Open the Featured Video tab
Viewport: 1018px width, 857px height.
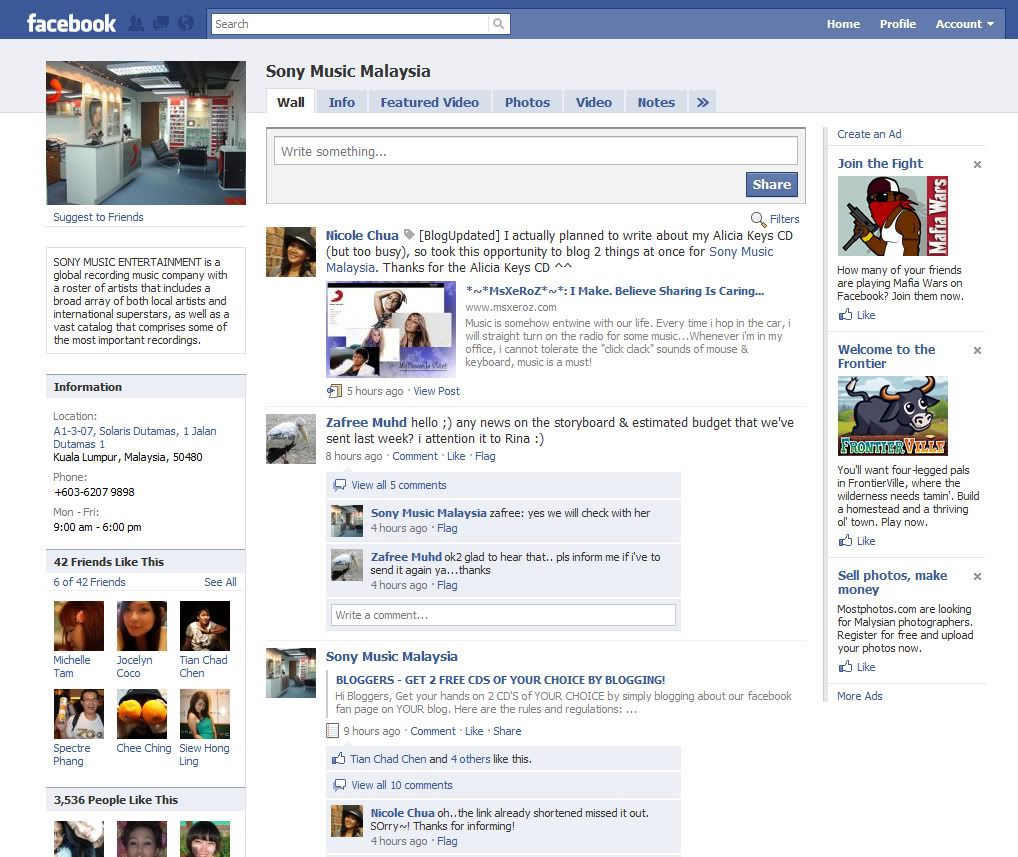pos(429,102)
